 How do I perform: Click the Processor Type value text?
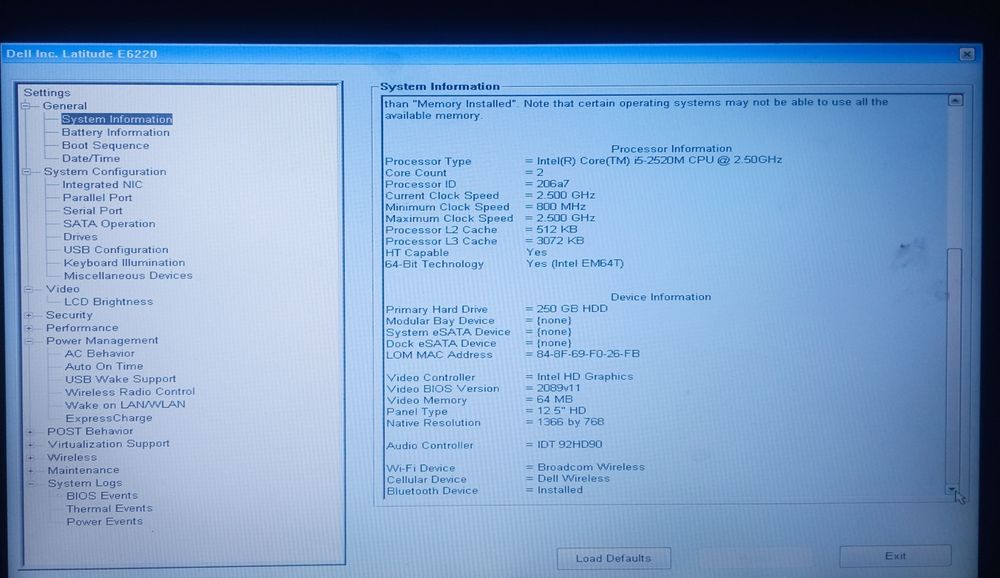click(659, 161)
